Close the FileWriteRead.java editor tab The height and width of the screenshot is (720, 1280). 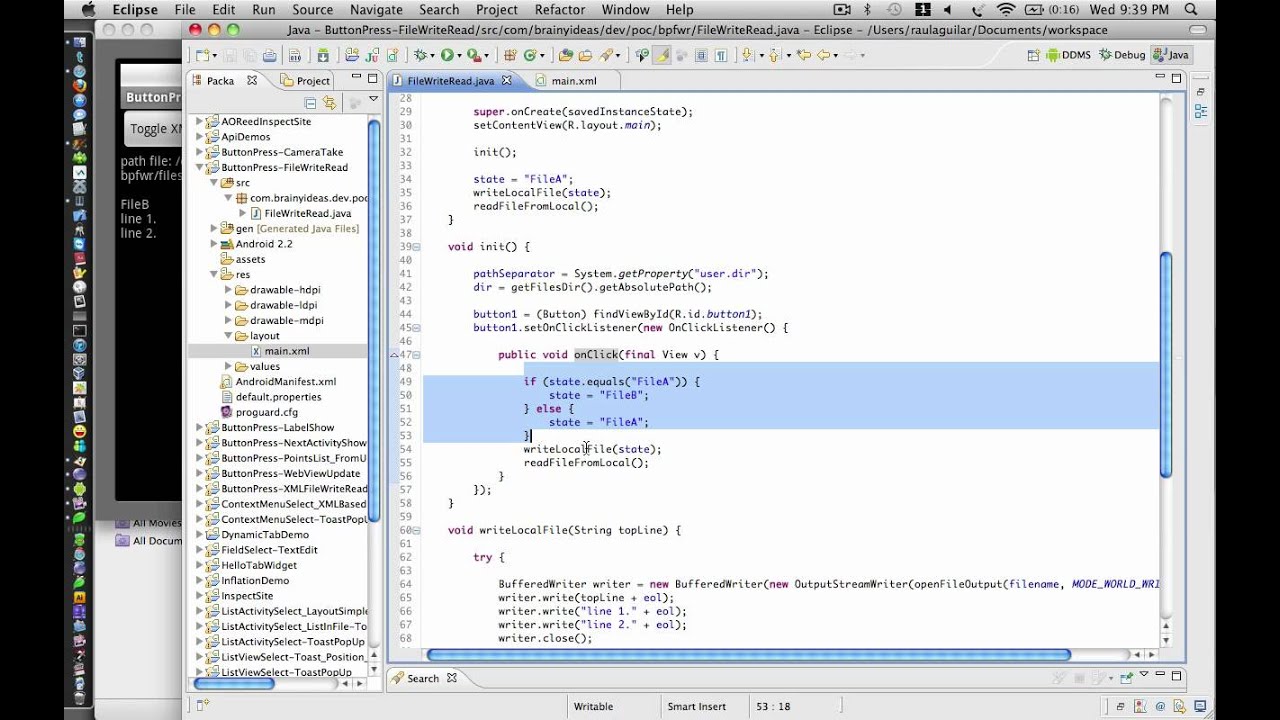point(506,80)
